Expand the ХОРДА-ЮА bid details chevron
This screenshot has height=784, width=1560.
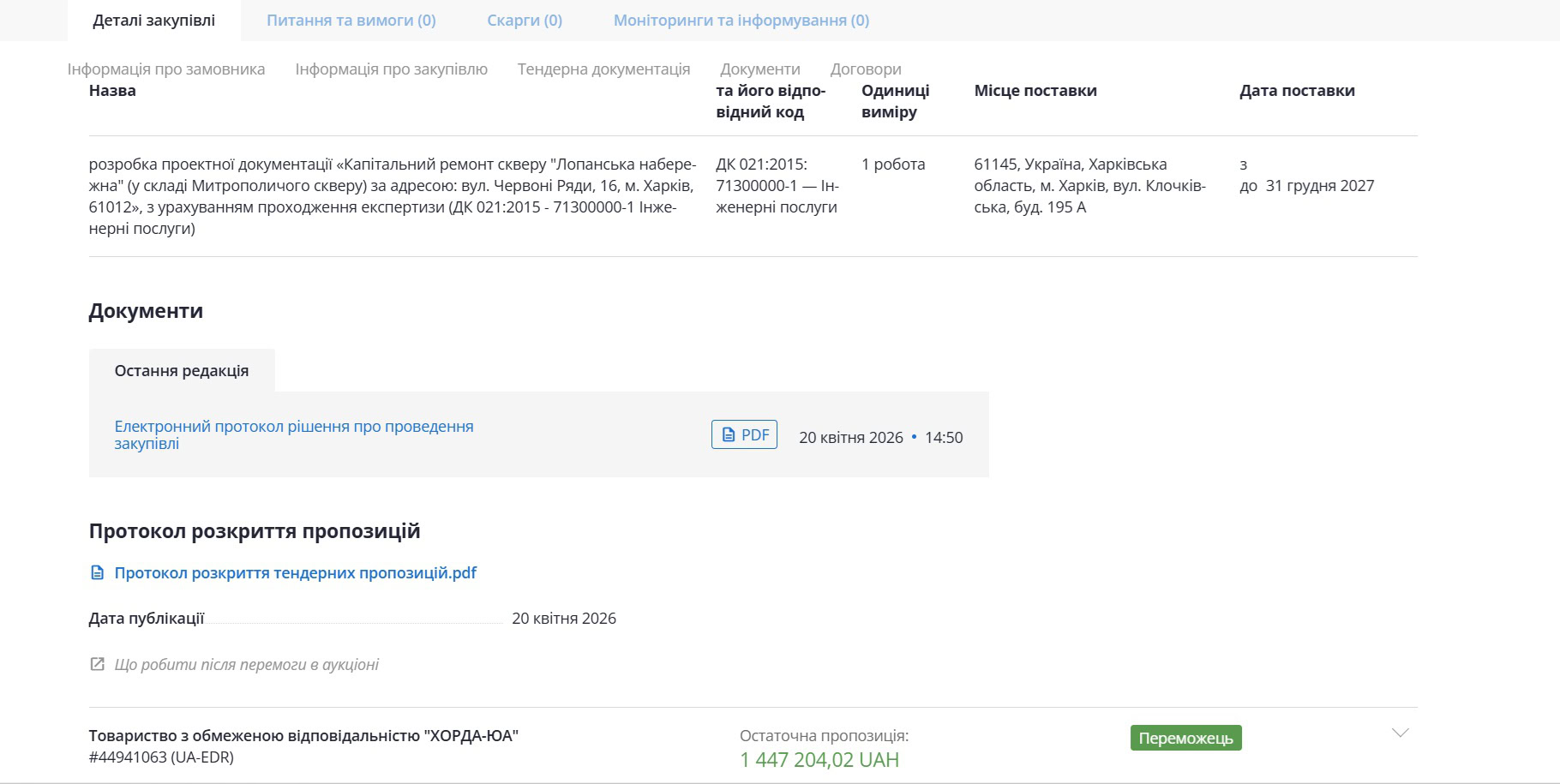click(1400, 733)
